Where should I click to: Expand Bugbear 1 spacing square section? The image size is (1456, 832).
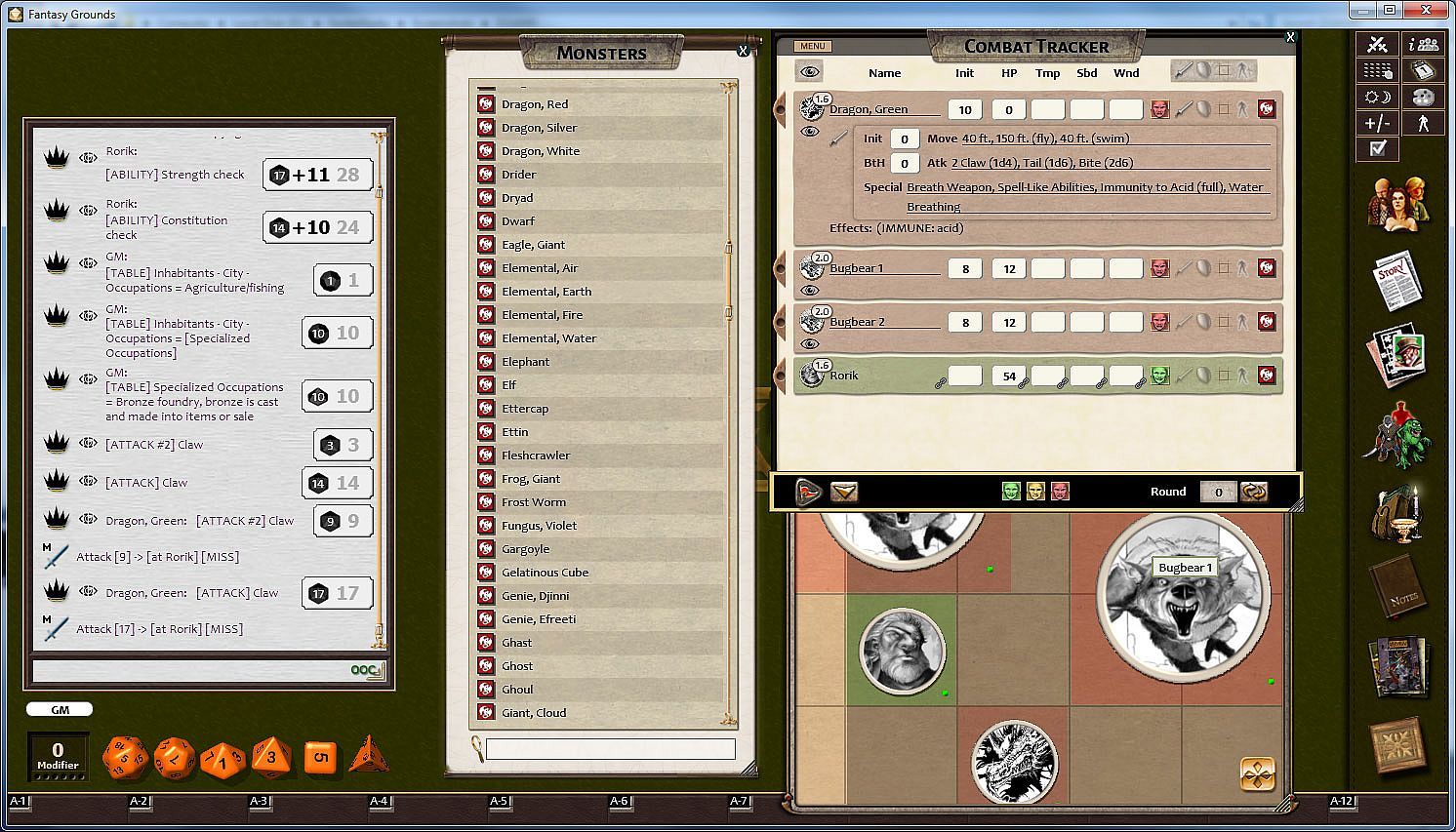1224,268
